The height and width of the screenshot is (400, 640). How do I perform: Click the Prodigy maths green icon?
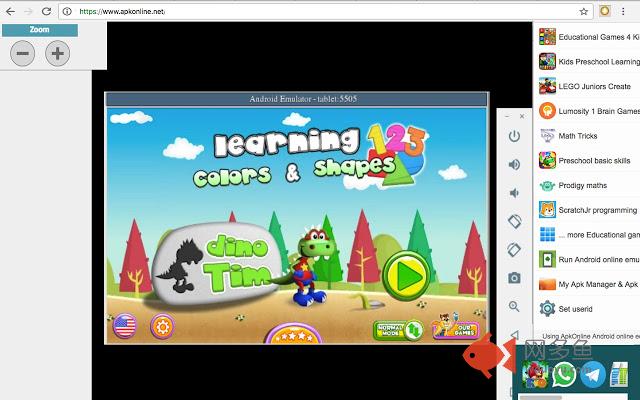pos(547,185)
